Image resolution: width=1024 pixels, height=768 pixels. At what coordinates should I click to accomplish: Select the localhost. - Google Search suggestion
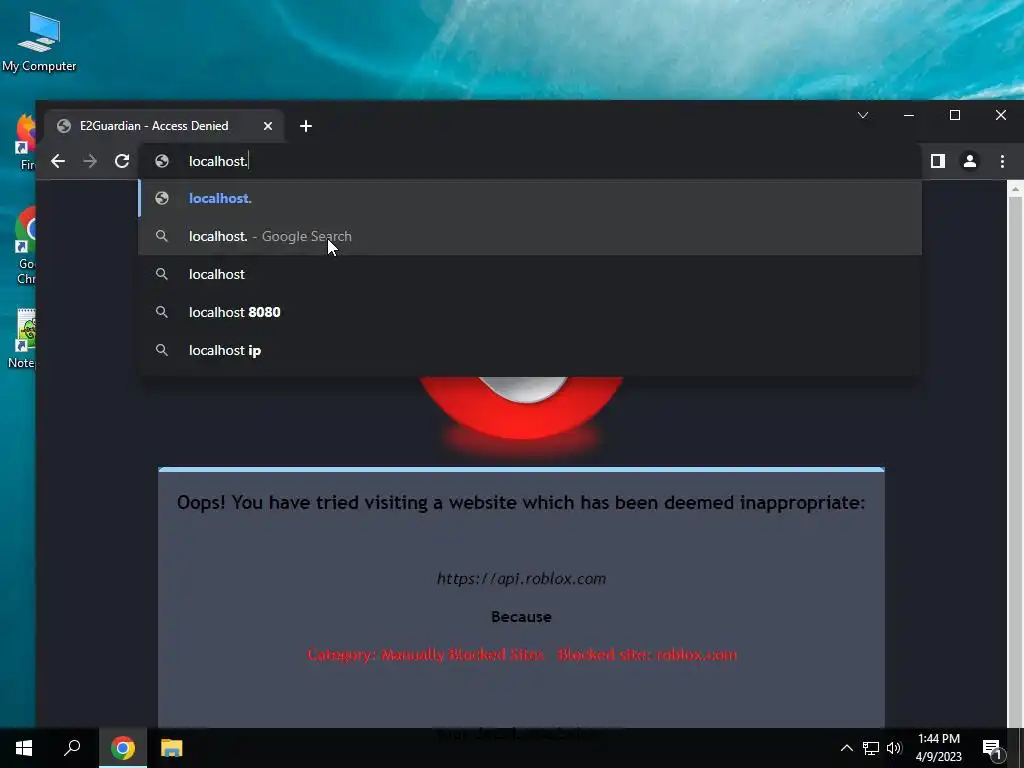pos(530,236)
